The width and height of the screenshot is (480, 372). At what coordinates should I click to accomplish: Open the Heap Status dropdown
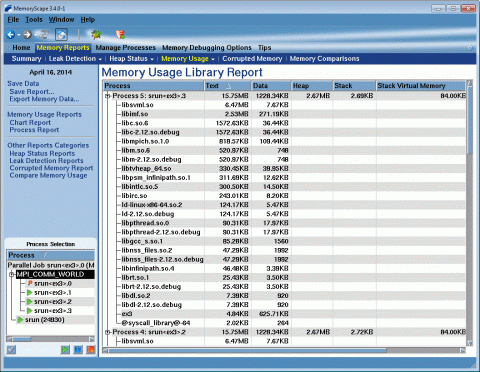[131, 59]
